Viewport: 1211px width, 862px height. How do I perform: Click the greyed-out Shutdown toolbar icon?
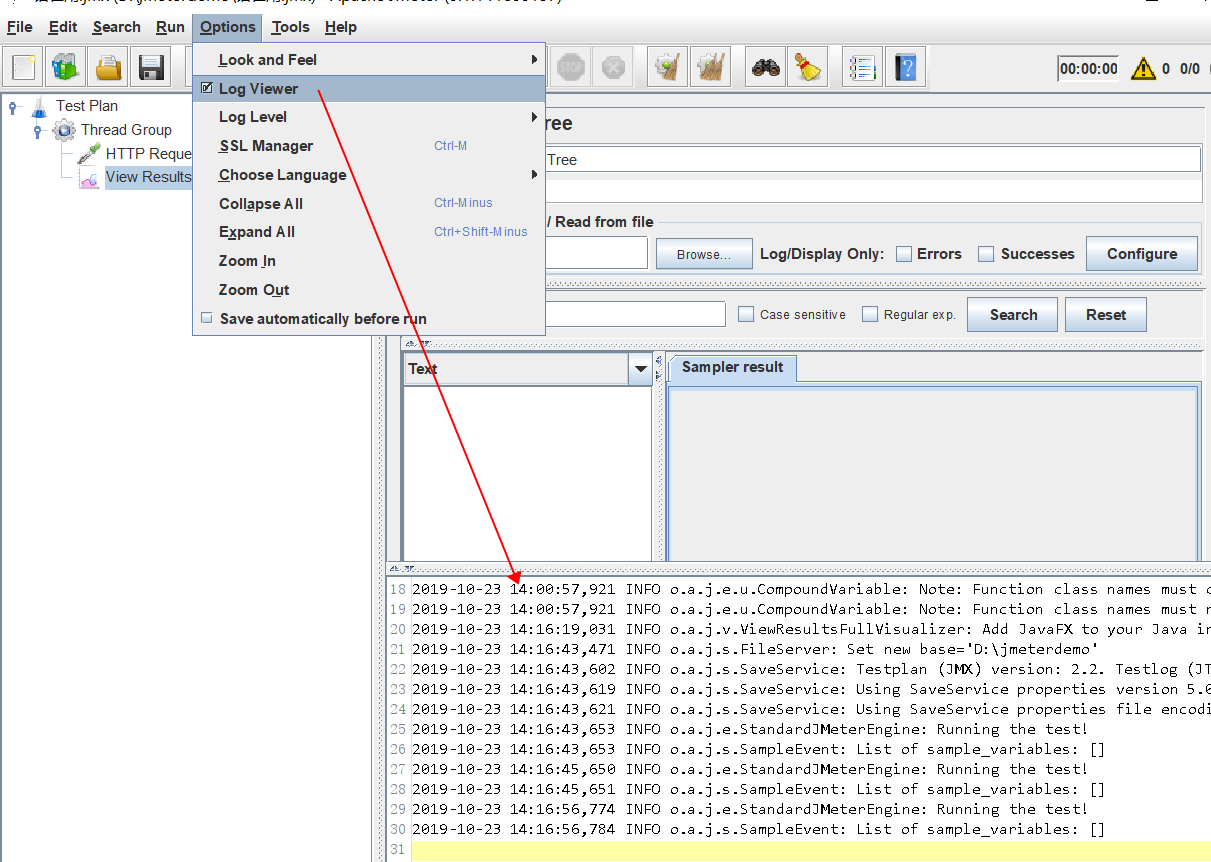click(613, 68)
